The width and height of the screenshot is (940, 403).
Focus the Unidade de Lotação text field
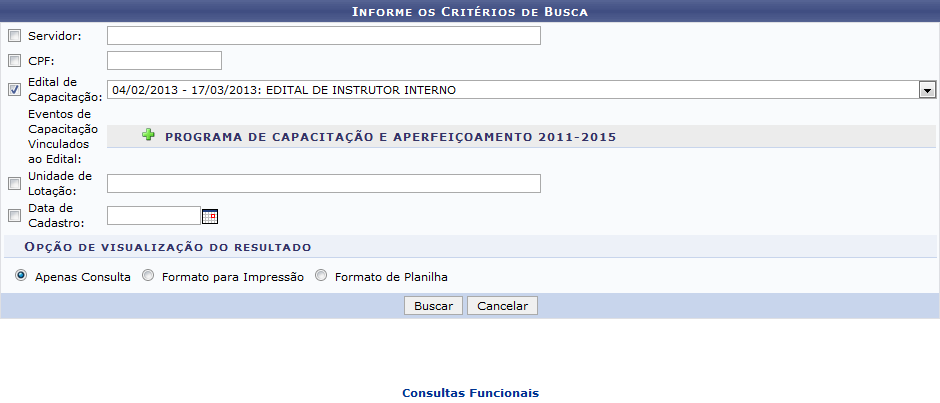click(323, 183)
